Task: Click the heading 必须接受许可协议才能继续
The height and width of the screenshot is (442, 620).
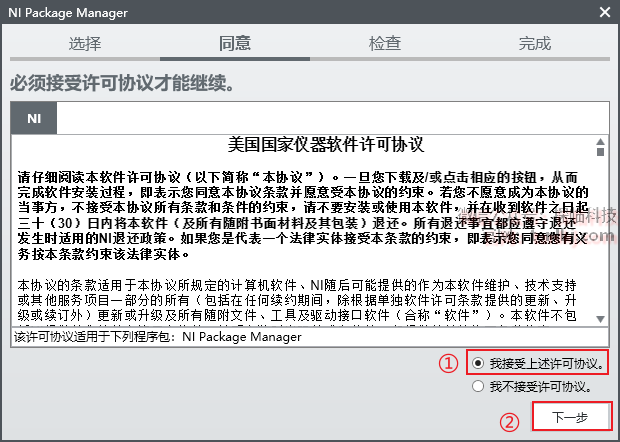Action: click(x=122, y=83)
